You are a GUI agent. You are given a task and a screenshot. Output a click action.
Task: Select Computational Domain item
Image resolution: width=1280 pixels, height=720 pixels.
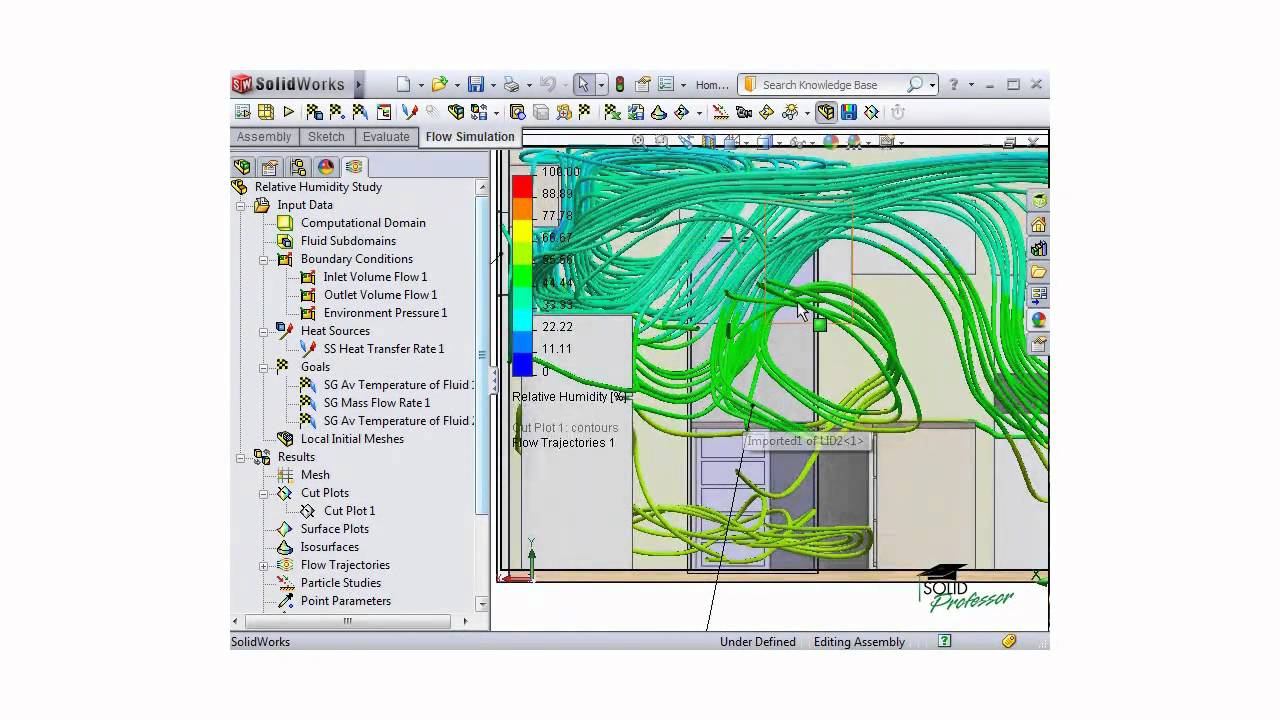[x=363, y=223]
